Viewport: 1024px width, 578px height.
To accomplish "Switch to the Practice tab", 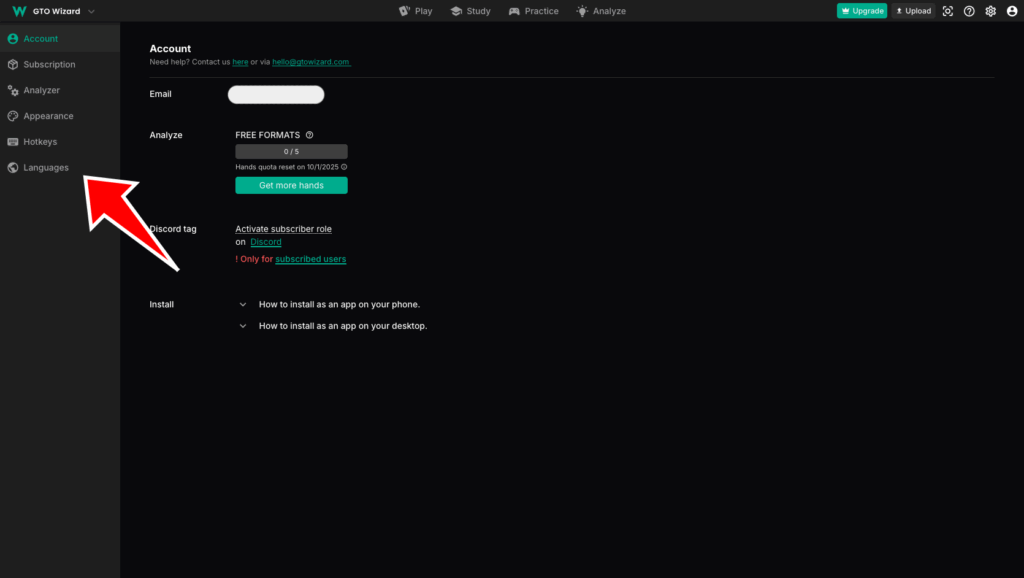I will pos(533,11).
